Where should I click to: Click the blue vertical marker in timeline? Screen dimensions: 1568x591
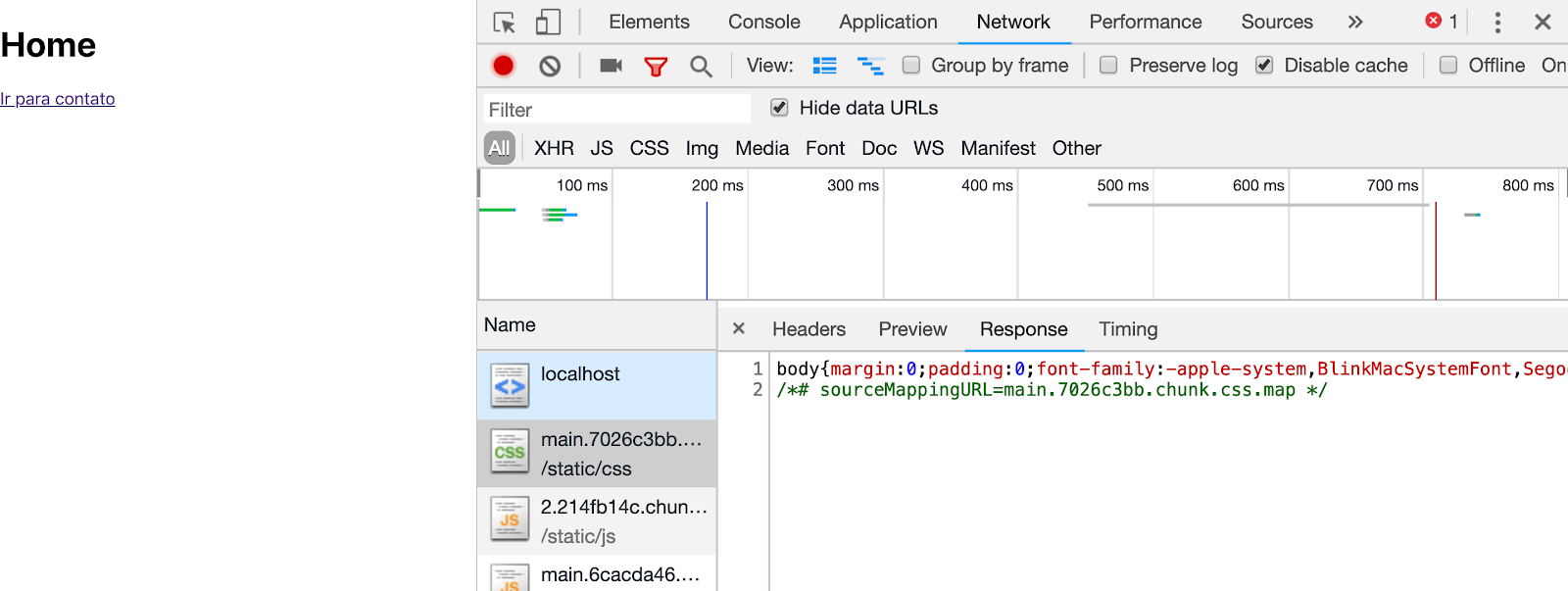[707, 250]
